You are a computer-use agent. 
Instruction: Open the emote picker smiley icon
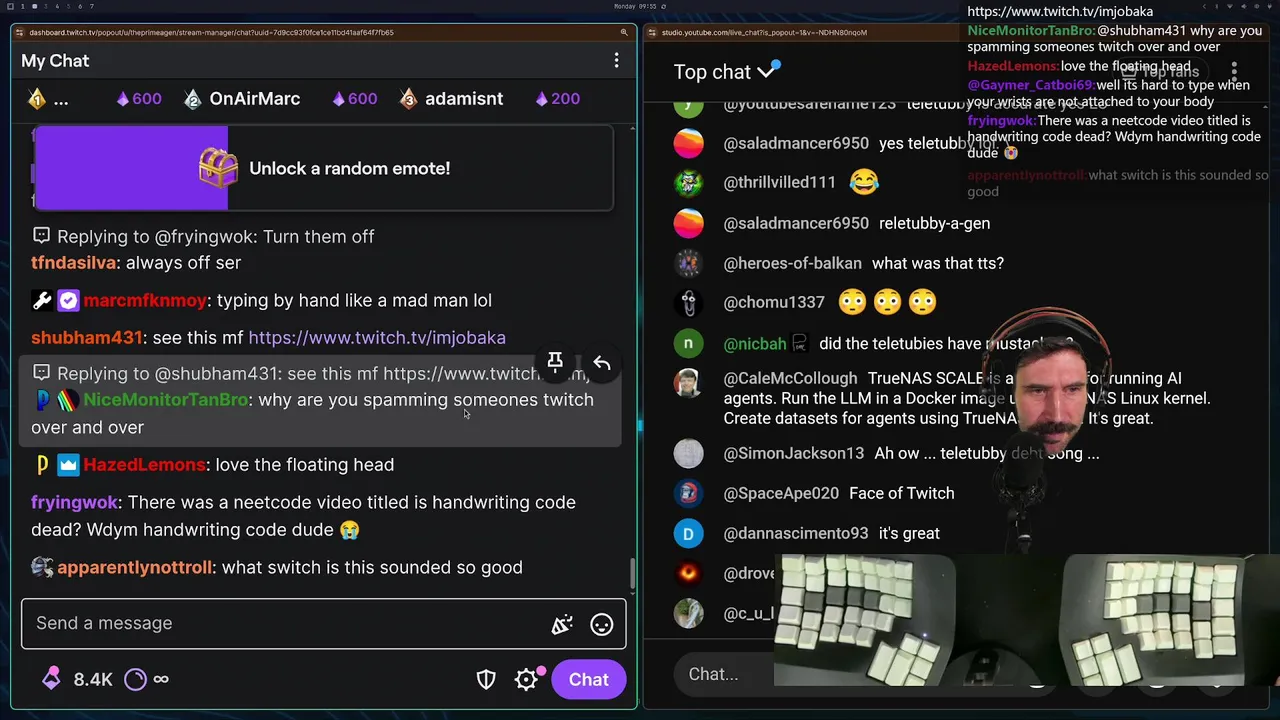(601, 624)
